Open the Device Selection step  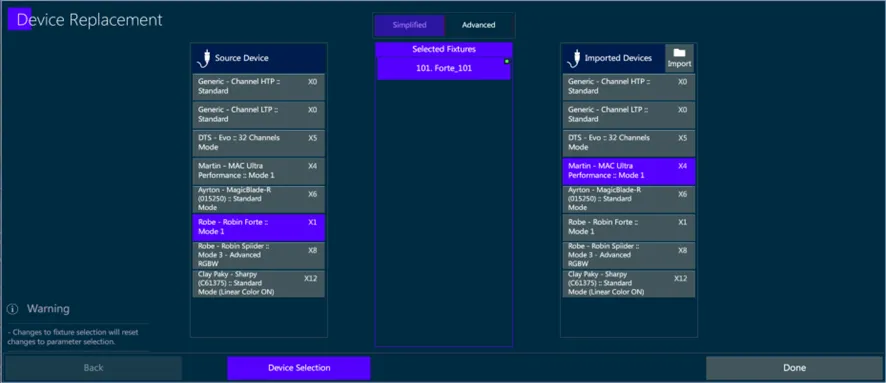click(x=299, y=368)
